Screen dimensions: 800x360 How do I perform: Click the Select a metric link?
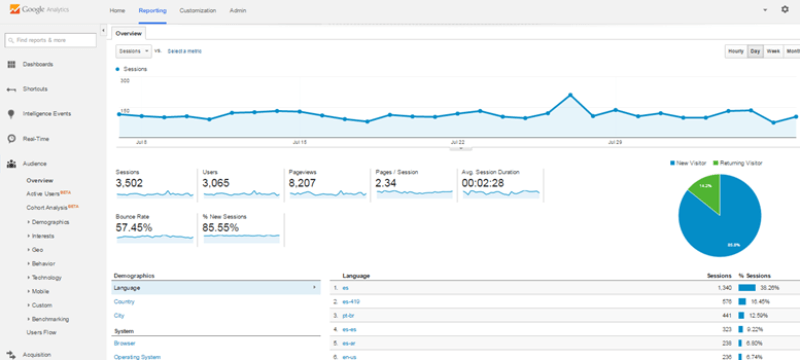[x=185, y=52]
